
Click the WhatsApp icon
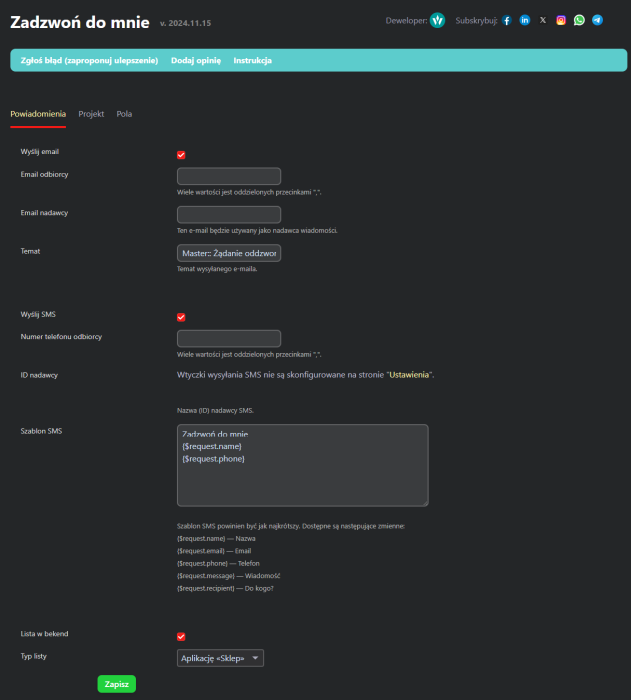579,20
